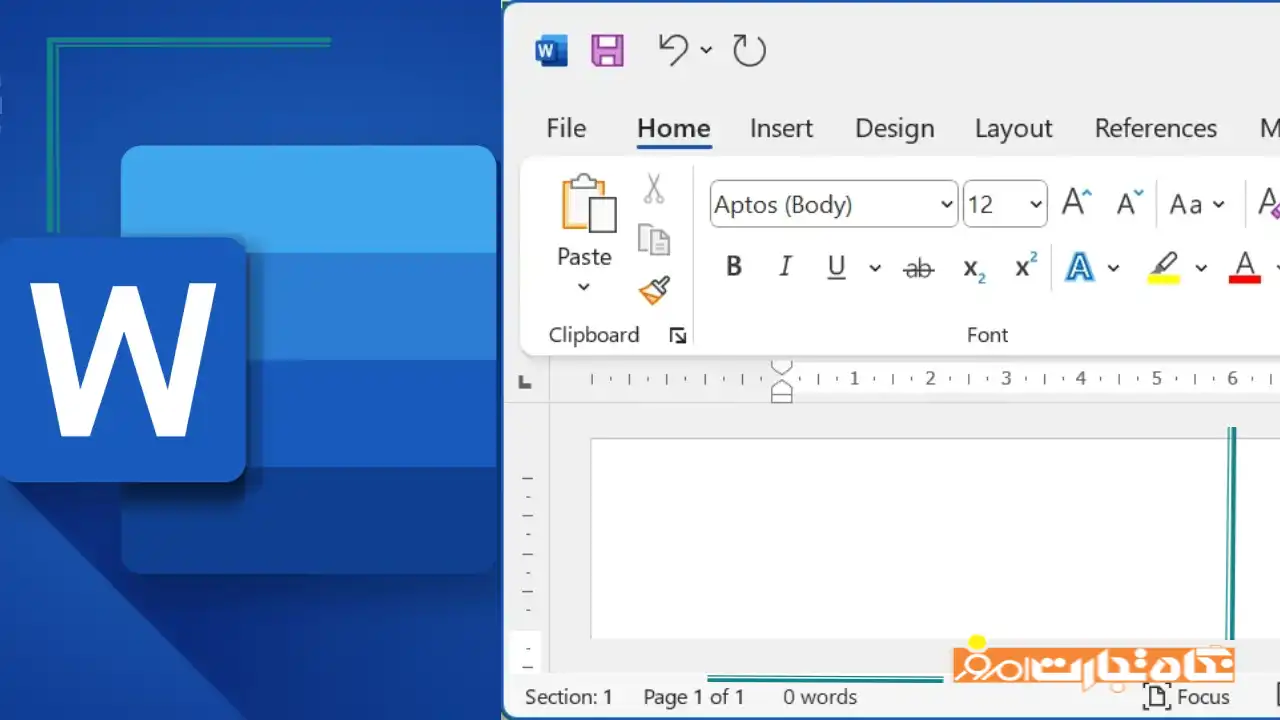This screenshot has height=720, width=1280.
Task: Click the Focus mode button
Action: [1186, 697]
